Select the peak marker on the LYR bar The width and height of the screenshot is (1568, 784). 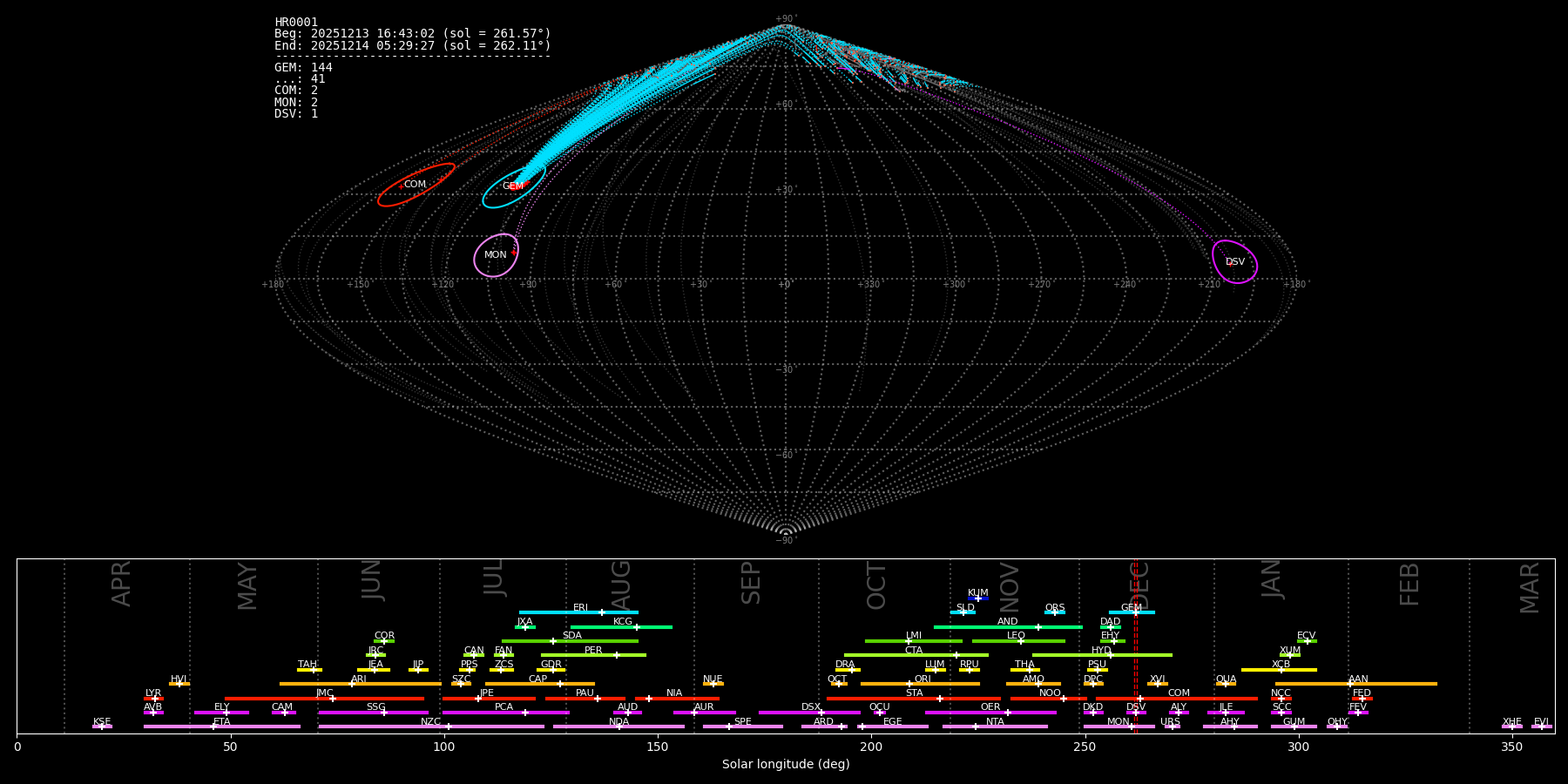pyautogui.click(x=154, y=699)
